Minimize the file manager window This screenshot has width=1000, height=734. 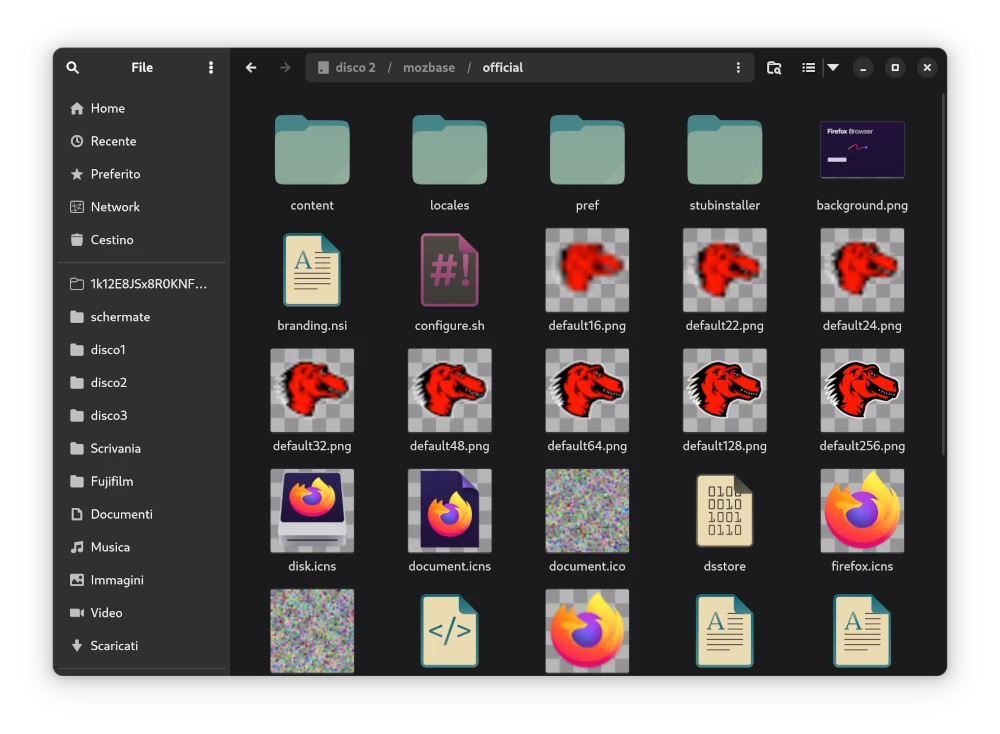pos(863,68)
